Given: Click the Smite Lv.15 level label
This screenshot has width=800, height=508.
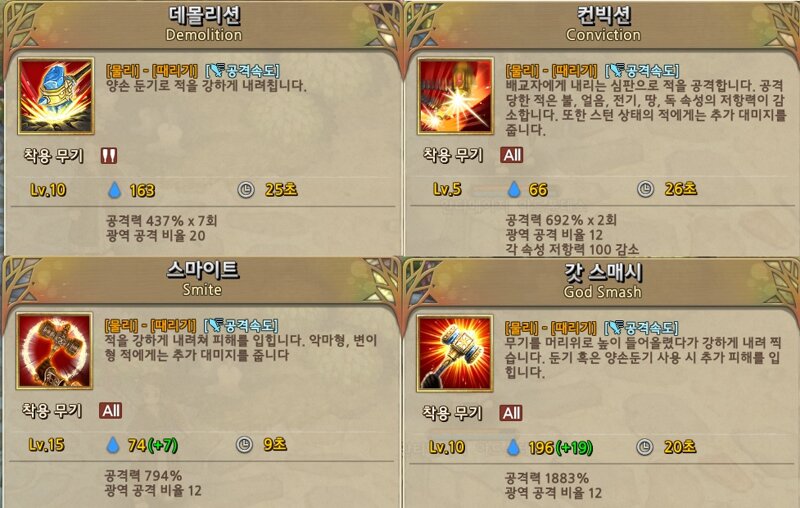Looking at the screenshot, I should 46,445.
